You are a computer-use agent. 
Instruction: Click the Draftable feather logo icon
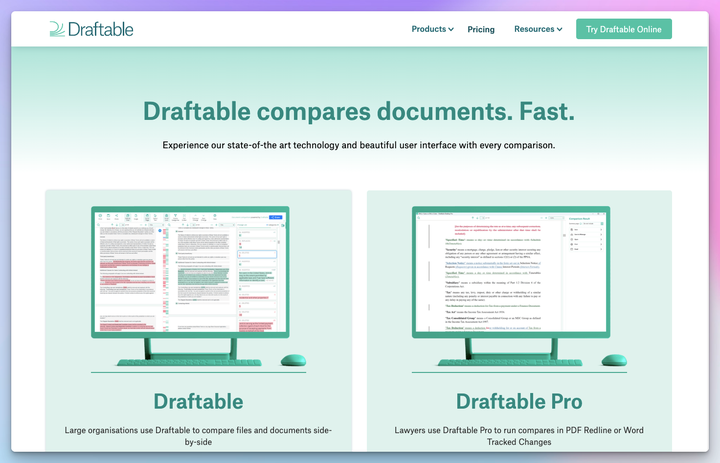[57, 29]
